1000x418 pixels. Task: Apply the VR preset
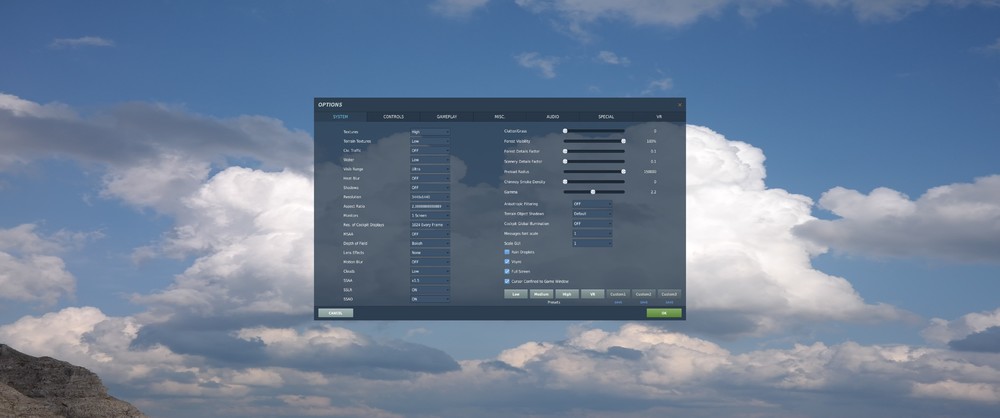click(x=592, y=294)
